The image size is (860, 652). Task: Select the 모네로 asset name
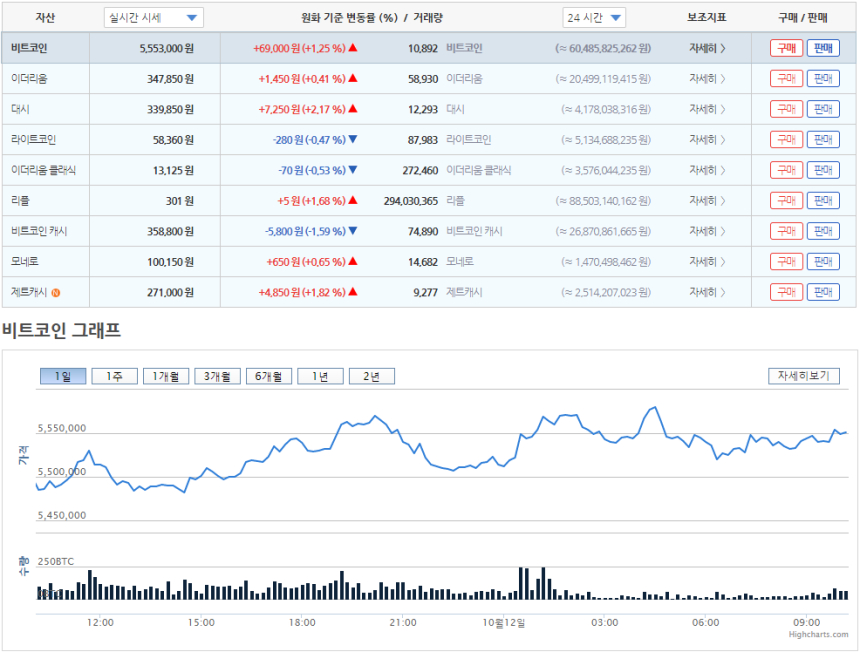25,262
